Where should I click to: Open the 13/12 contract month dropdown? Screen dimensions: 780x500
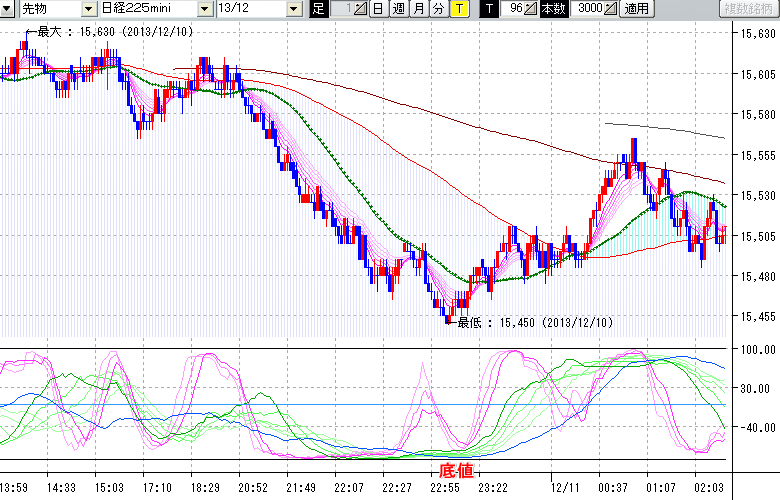click(293, 9)
